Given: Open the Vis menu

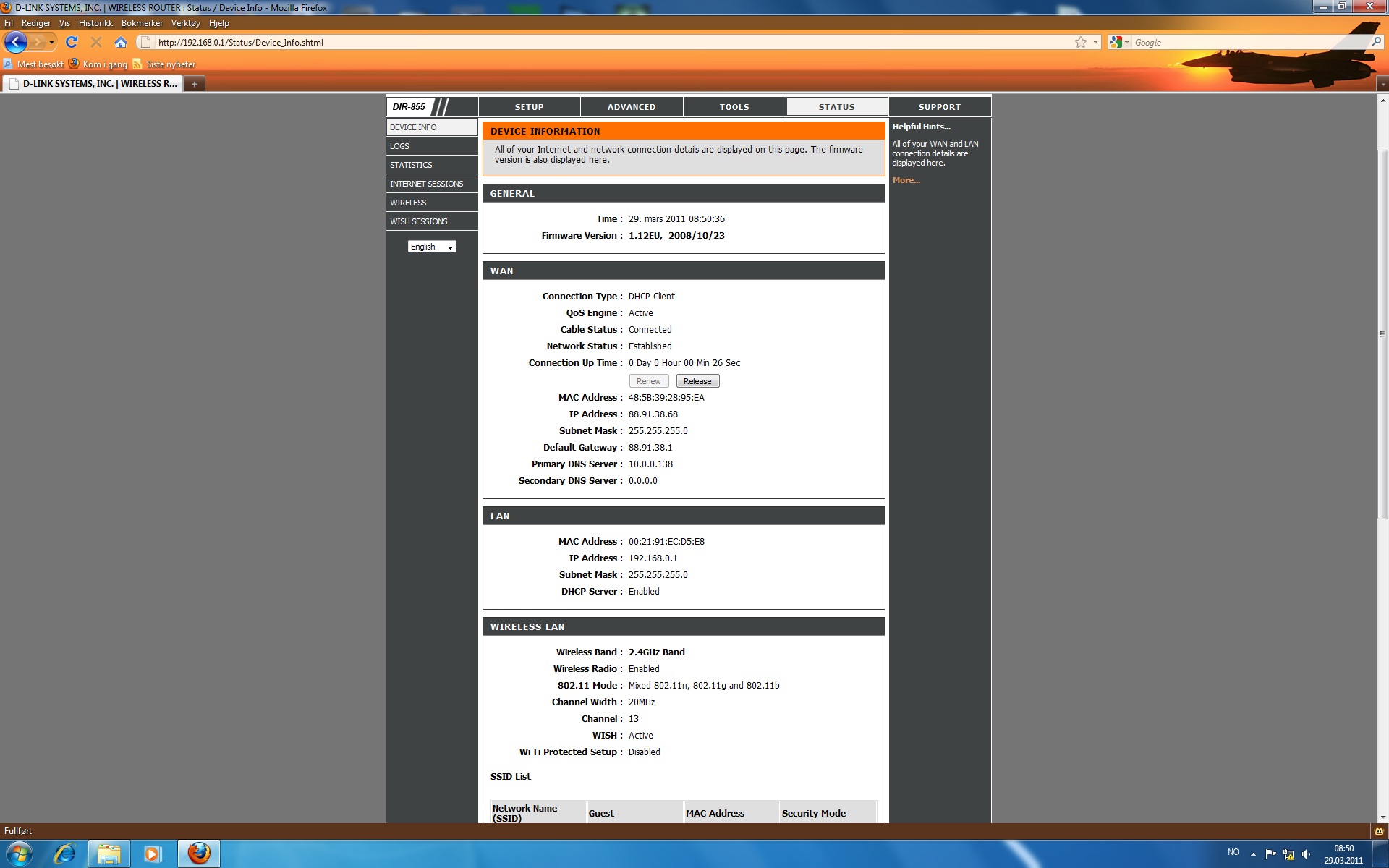Looking at the screenshot, I should pyautogui.click(x=64, y=23).
